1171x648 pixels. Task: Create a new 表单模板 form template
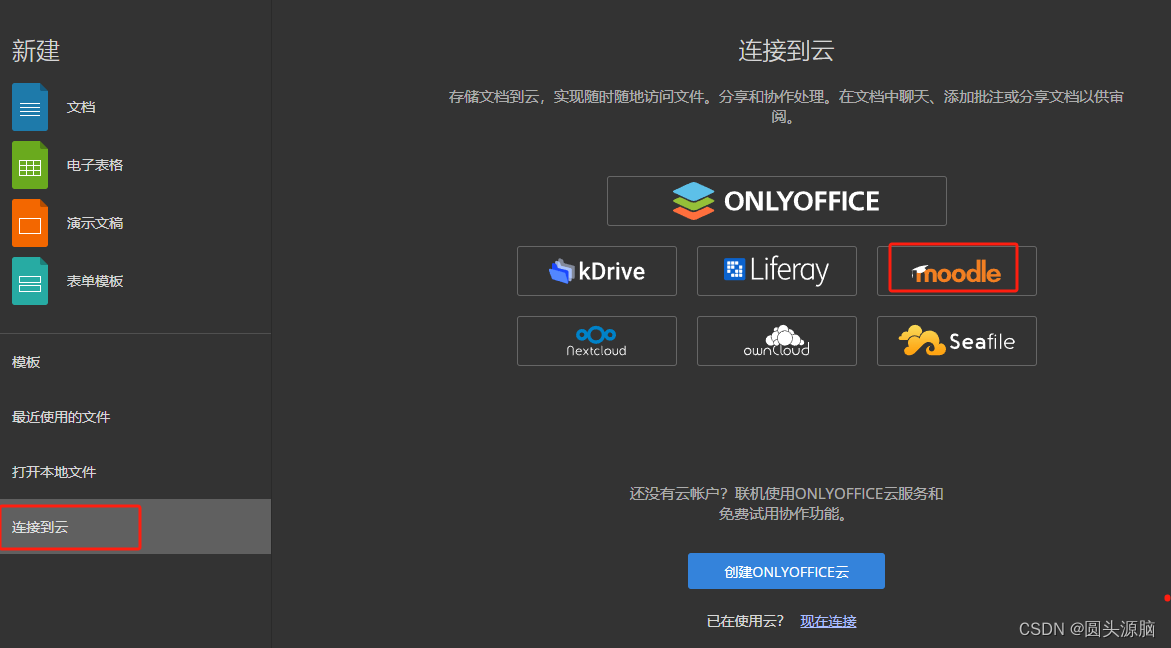(94, 281)
